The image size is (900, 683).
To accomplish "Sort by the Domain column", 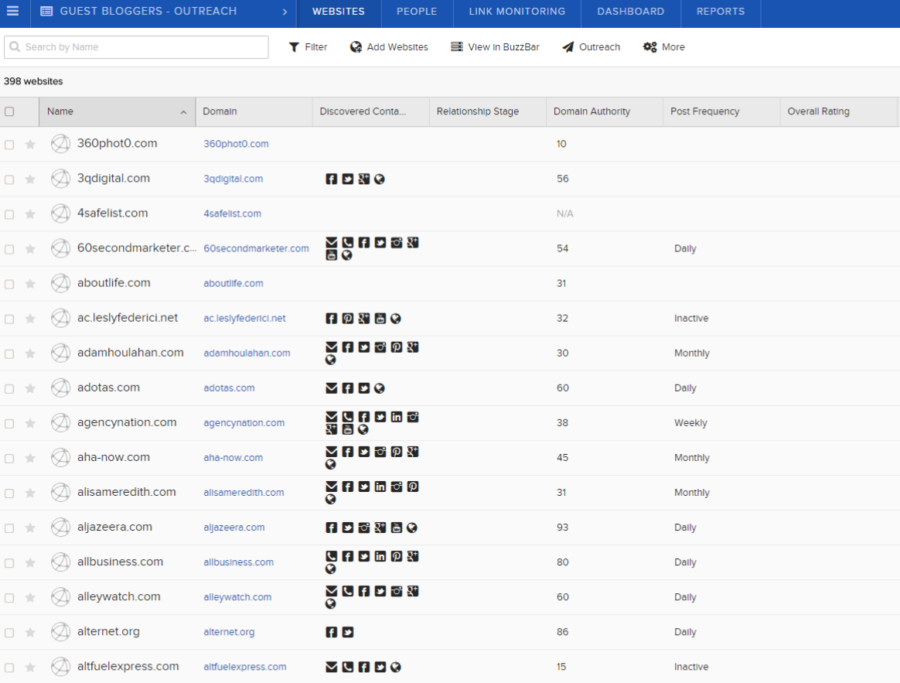I will point(254,111).
